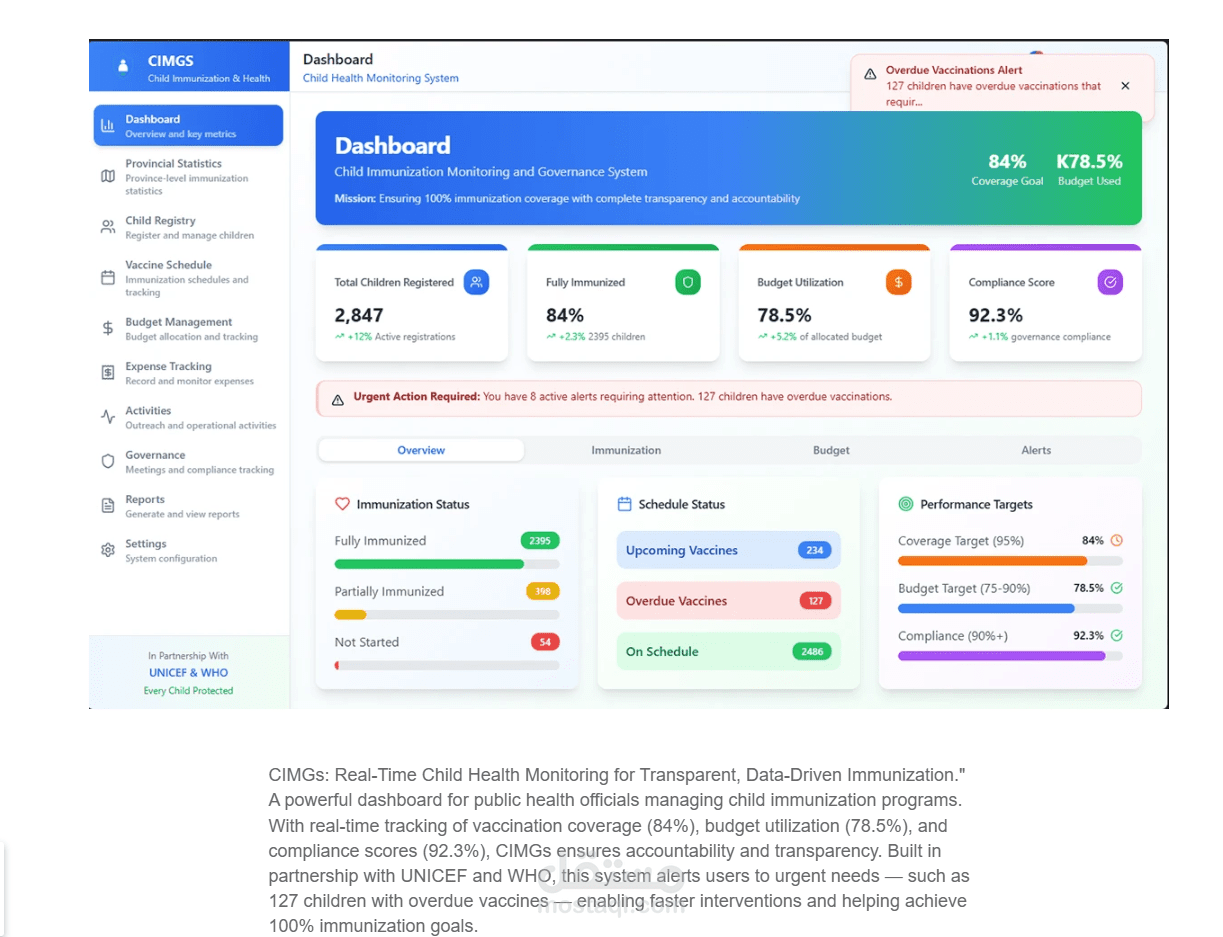Go to Reports in the sidebar
Viewport: 1223px width, 937px height.
point(189,506)
